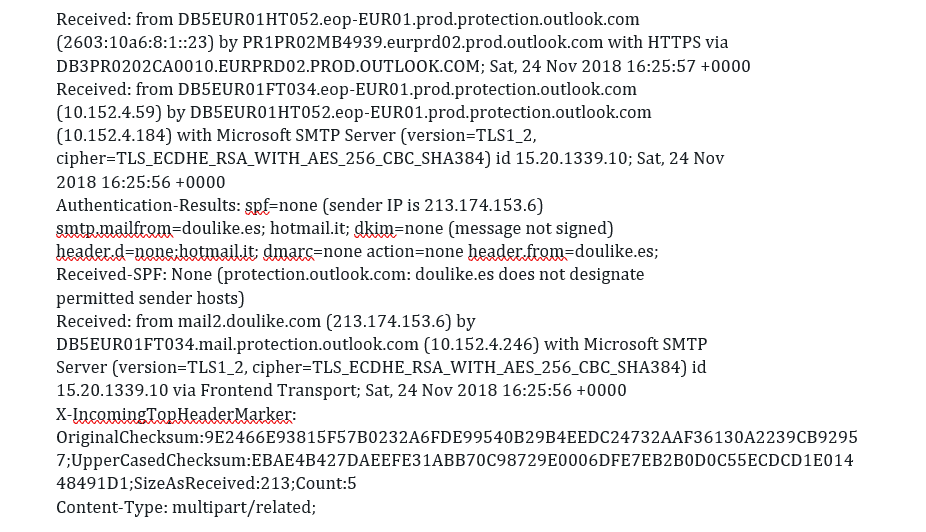Click the Received-SPF header label
Viewport: 926px width, 532px height.
113,275
